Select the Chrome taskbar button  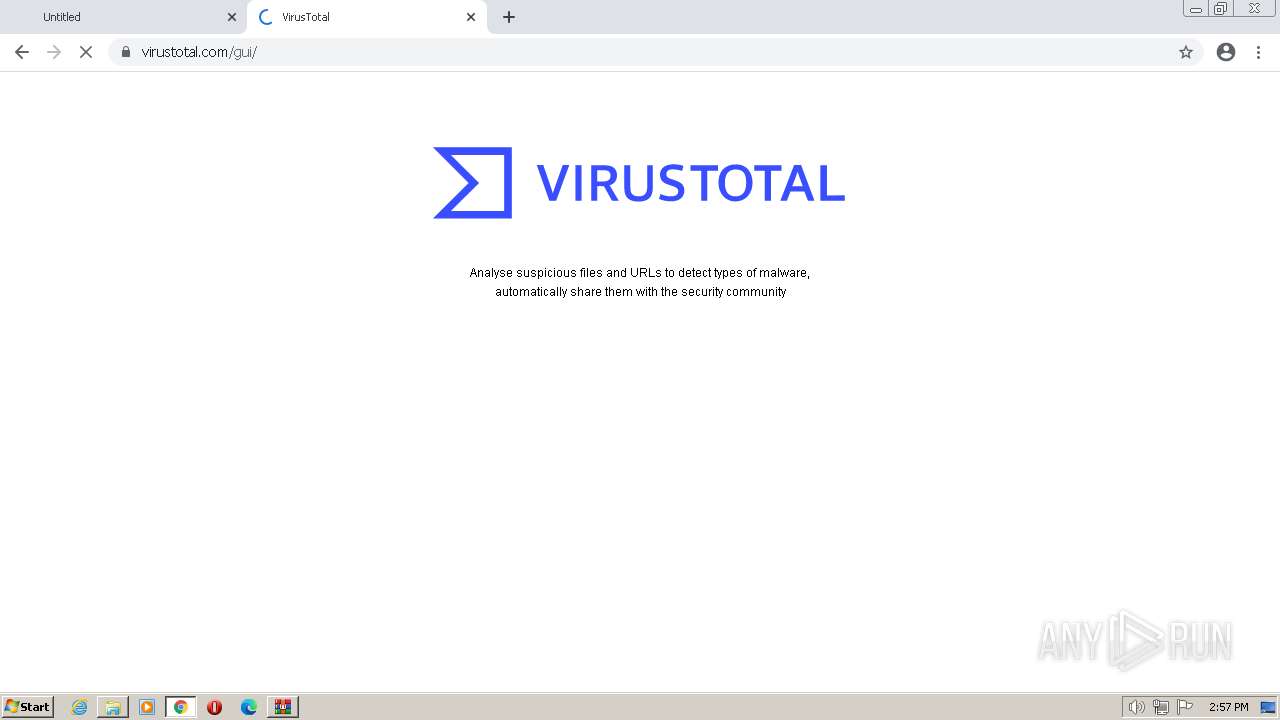181,707
